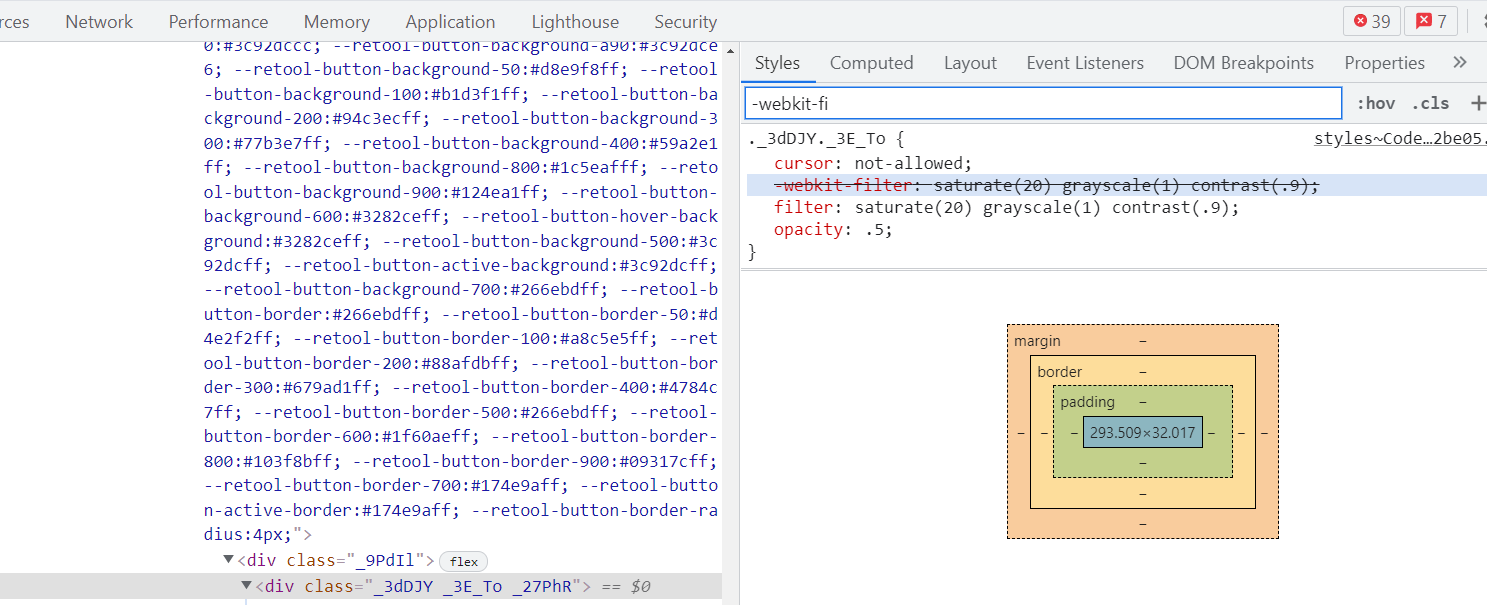Image resolution: width=1487 pixels, height=605 pixels.
Task: Add a new style rule with plus icon
Action: 1477,103
